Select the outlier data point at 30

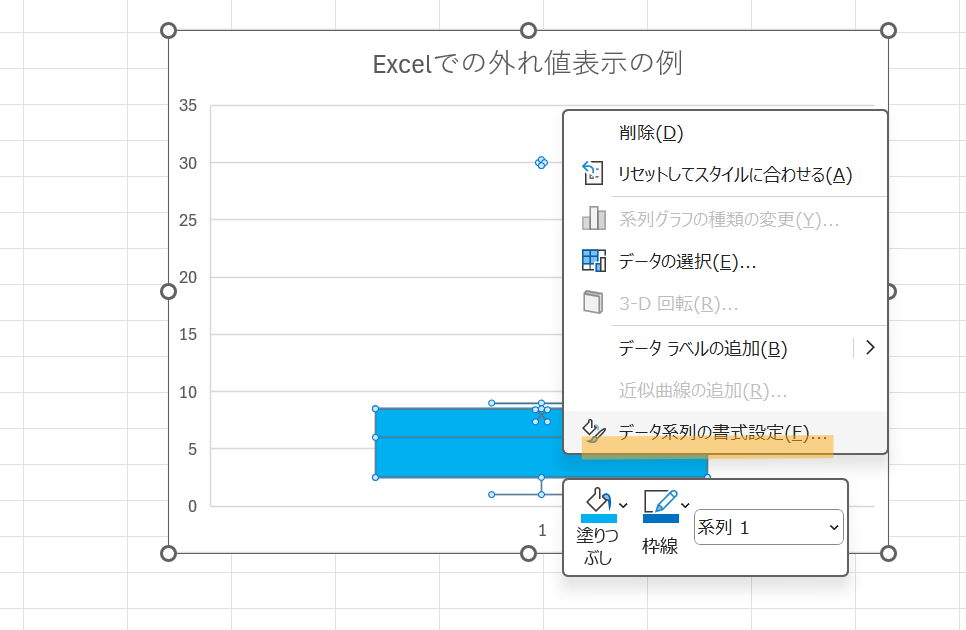541,162
